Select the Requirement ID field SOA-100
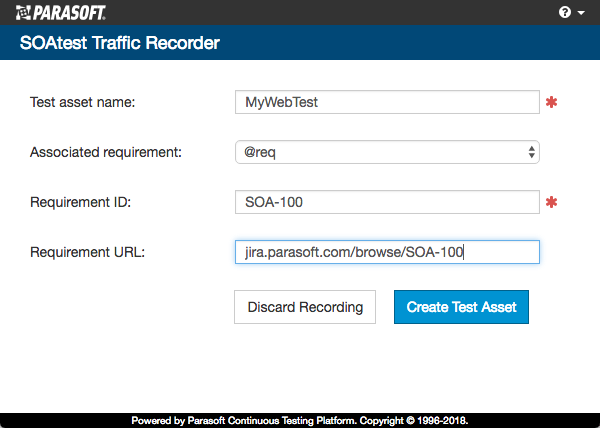 coord(387,202)
